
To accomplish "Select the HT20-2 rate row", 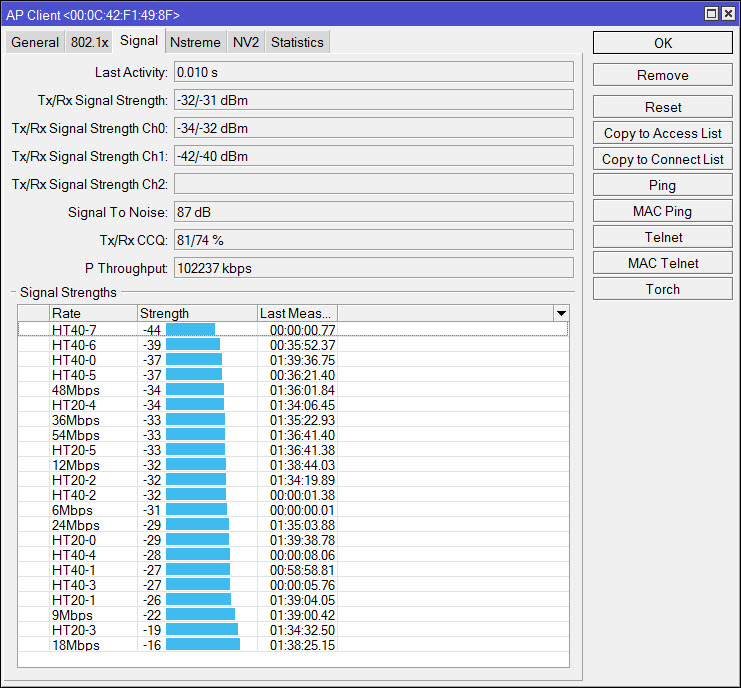I will 293,480.
